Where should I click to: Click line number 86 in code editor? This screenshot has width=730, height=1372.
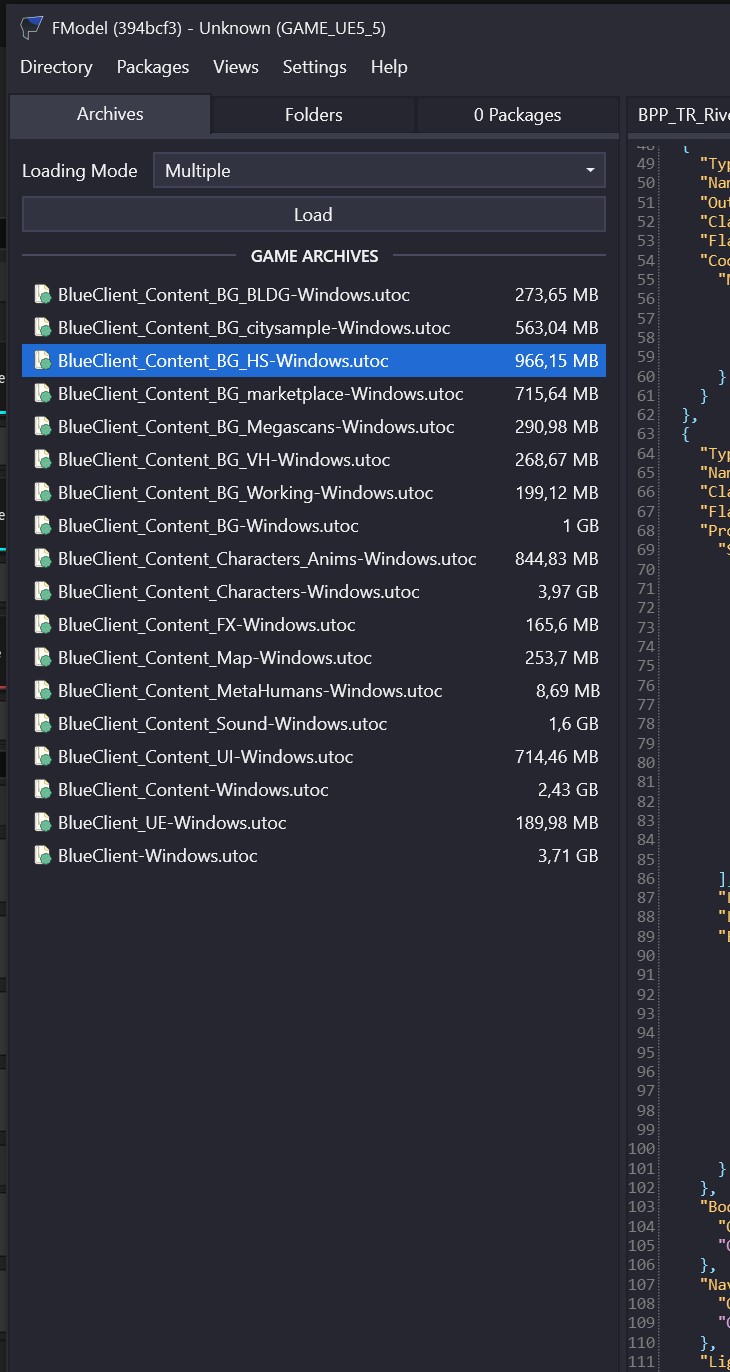[645, 879]
